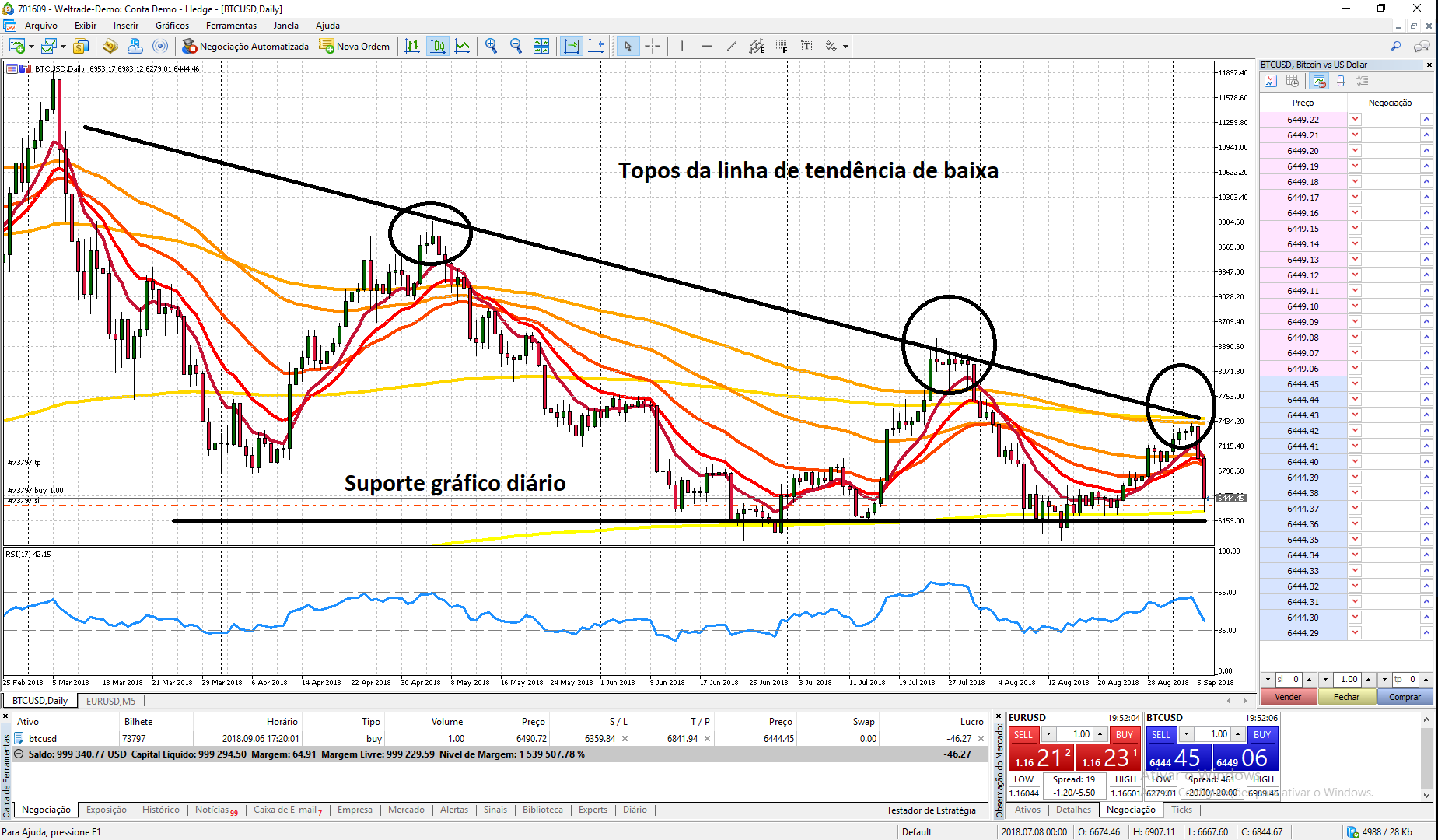Viewport: 1438px width, 840px height.
Task: Toggle the spread view icon in depth panel
Action: coord(1341,81)
